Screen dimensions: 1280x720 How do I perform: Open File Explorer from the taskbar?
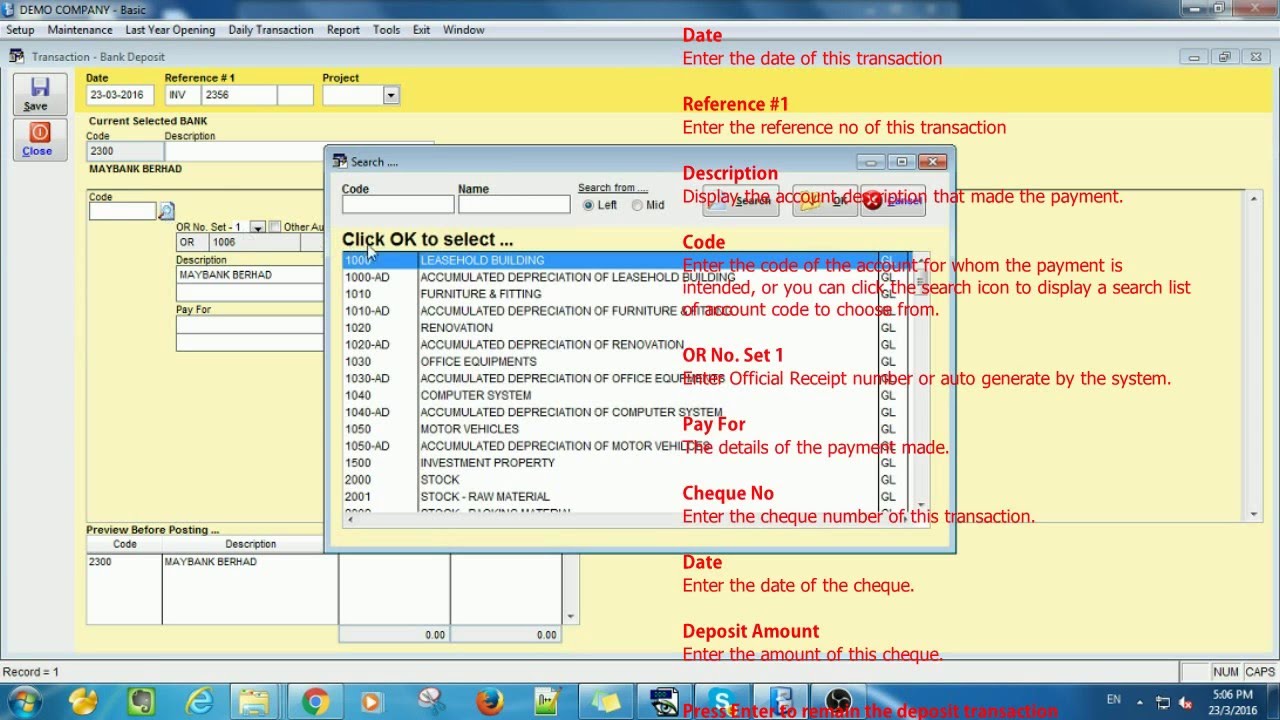click(255, 701)
